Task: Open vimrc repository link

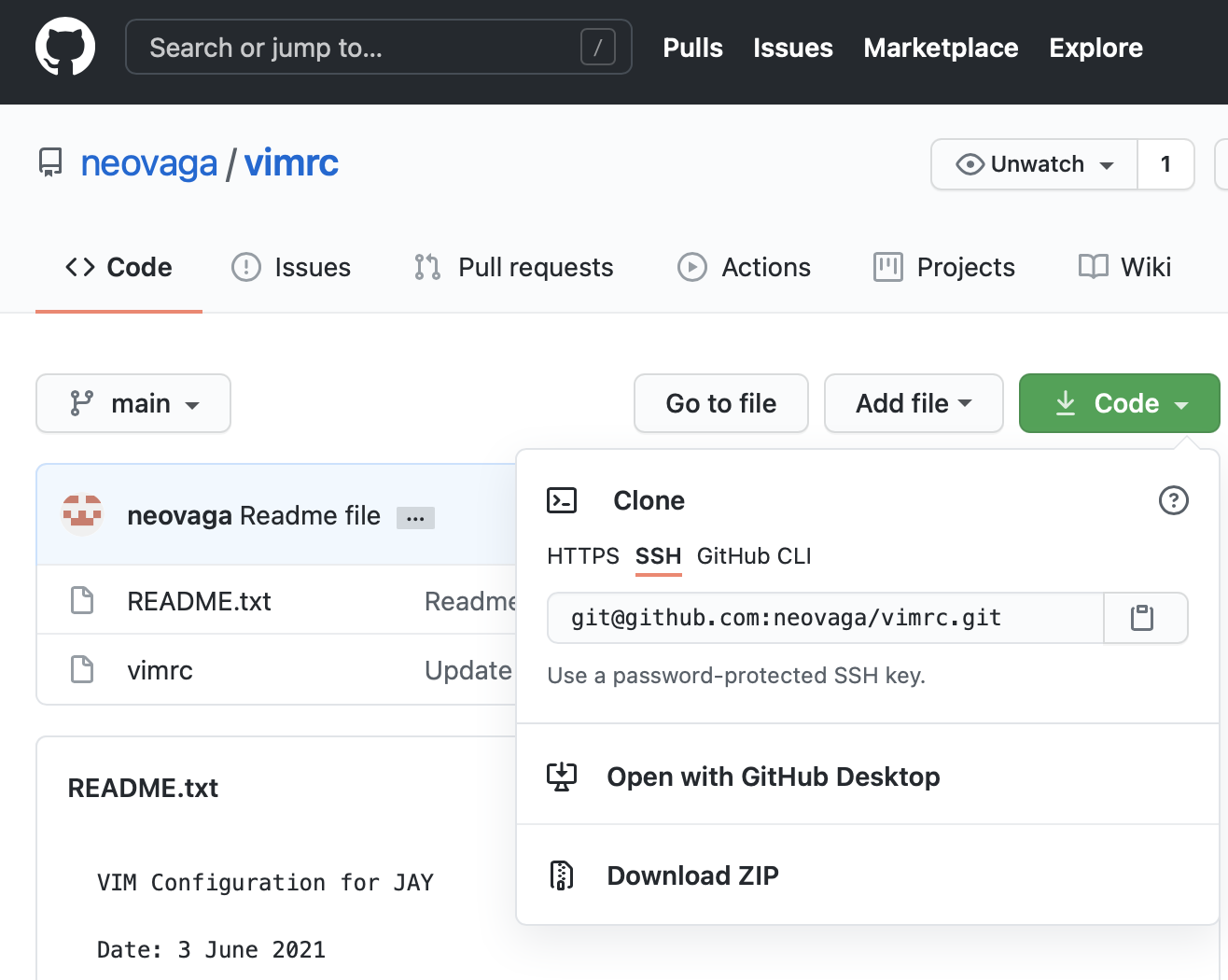Action: point(291,163)
